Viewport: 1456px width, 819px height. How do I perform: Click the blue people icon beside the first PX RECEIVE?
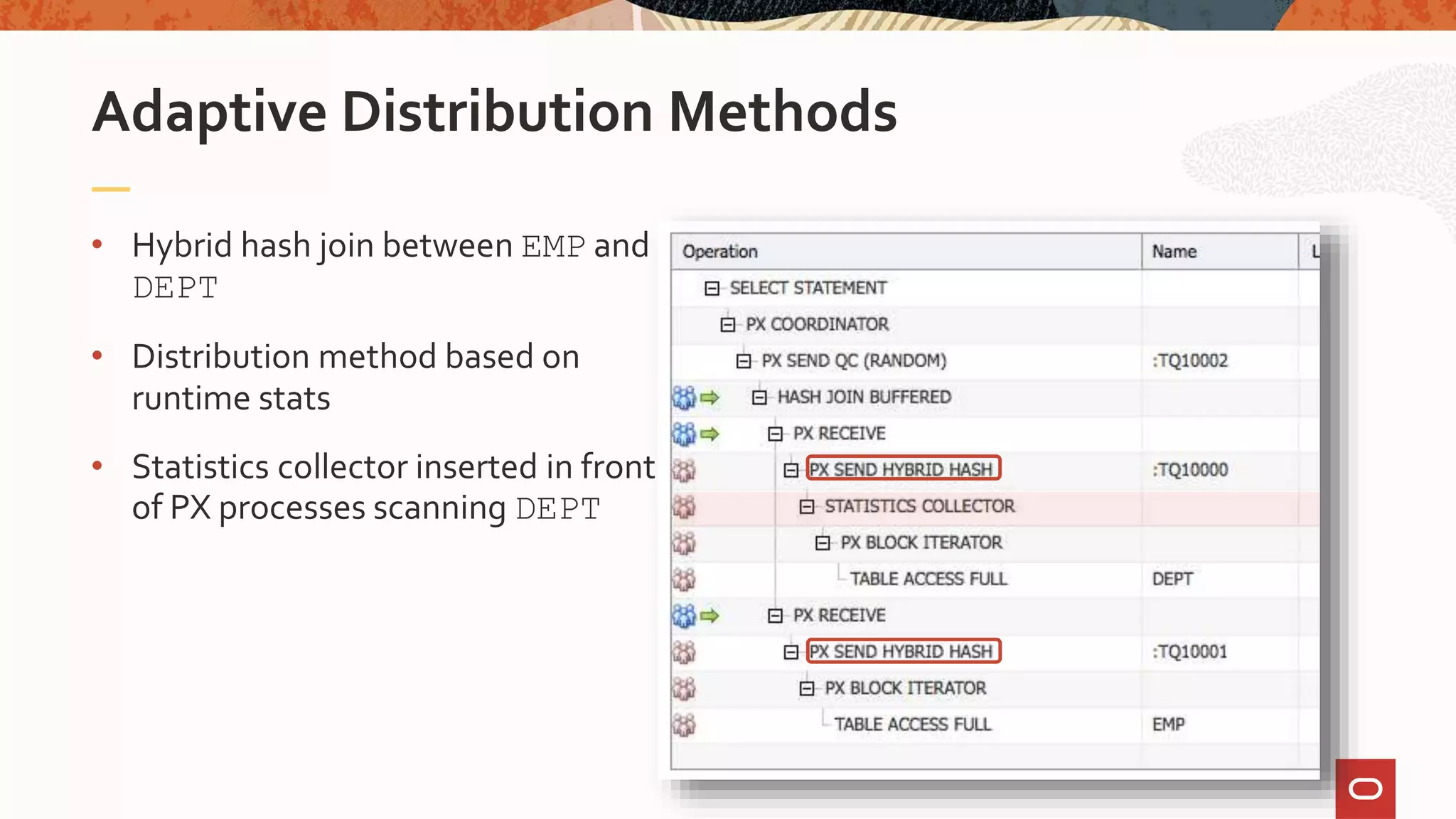684,434
